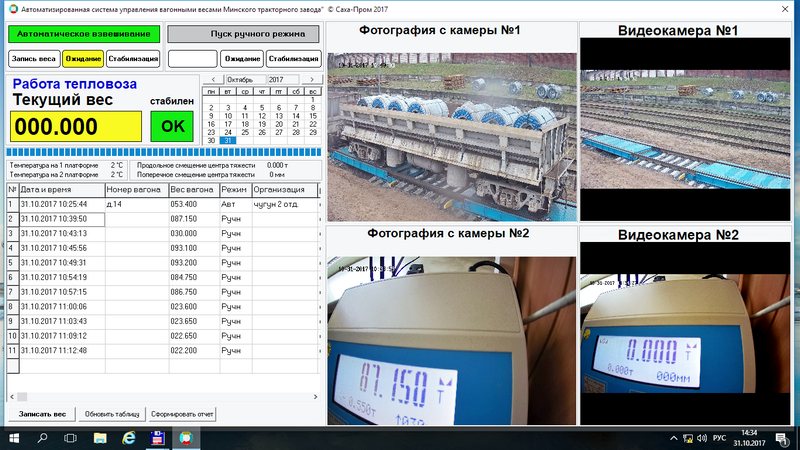This screenshot has width=800, height=450.
Task: Click weight cell 023.650
Action: click(194, 321)
